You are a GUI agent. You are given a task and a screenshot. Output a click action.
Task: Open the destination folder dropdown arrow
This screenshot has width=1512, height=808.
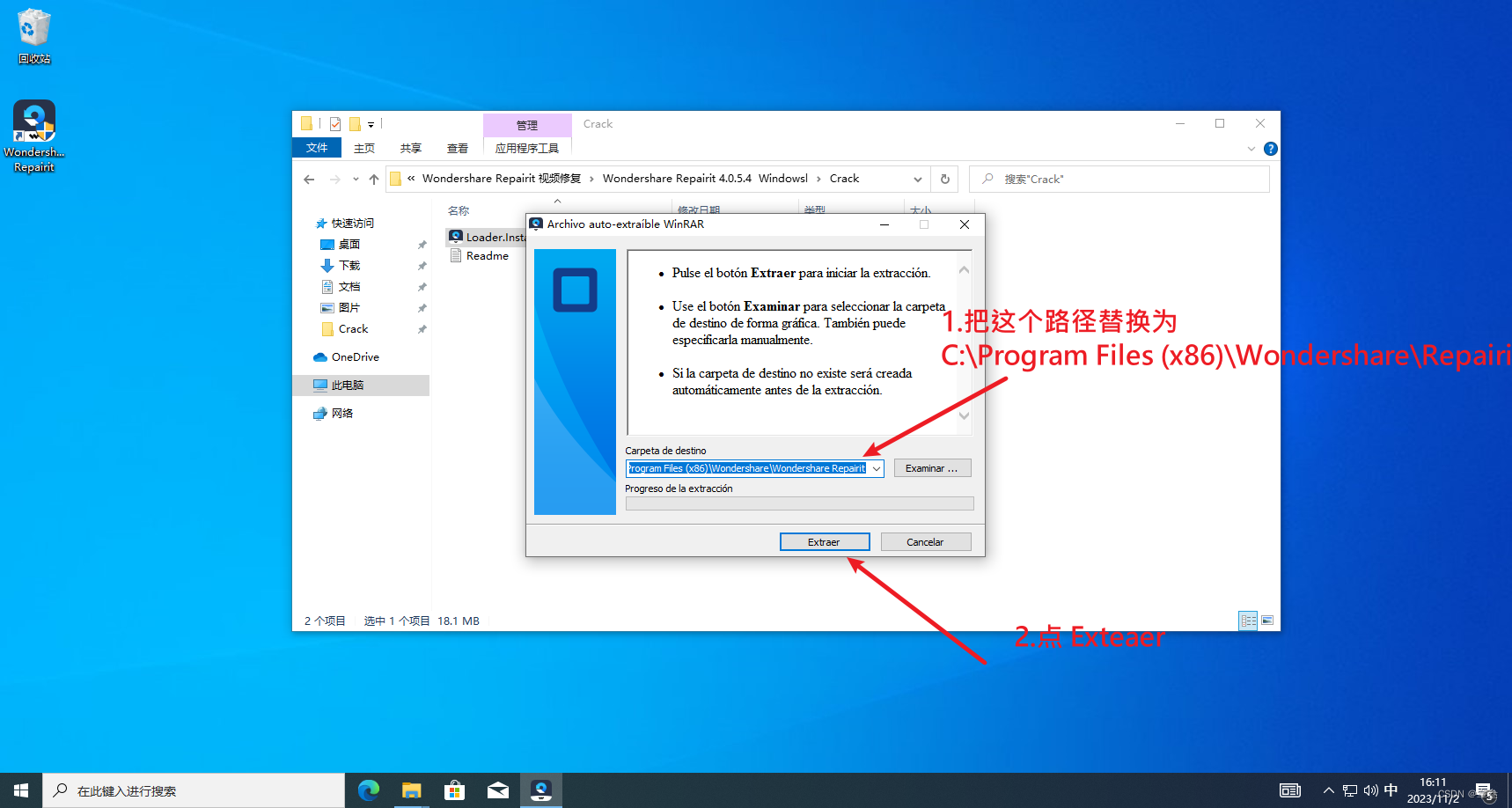[x=877, y=468]
